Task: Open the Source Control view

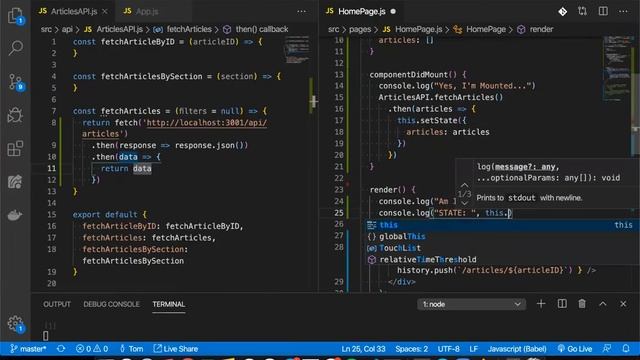Action: point(16,82)
